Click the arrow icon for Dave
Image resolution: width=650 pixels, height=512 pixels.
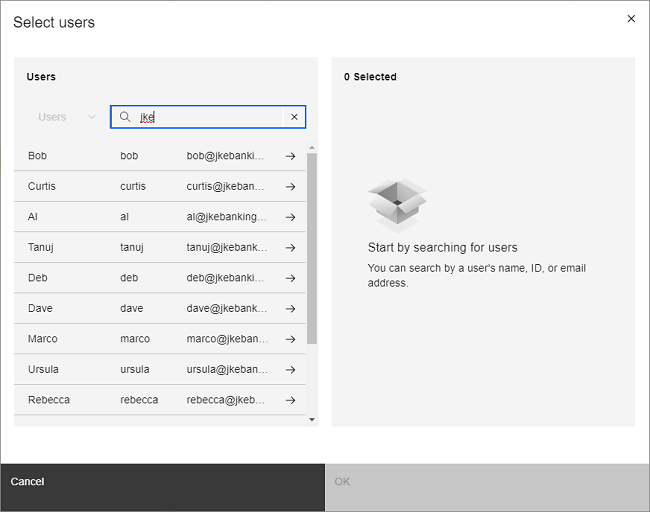point(290,309)
